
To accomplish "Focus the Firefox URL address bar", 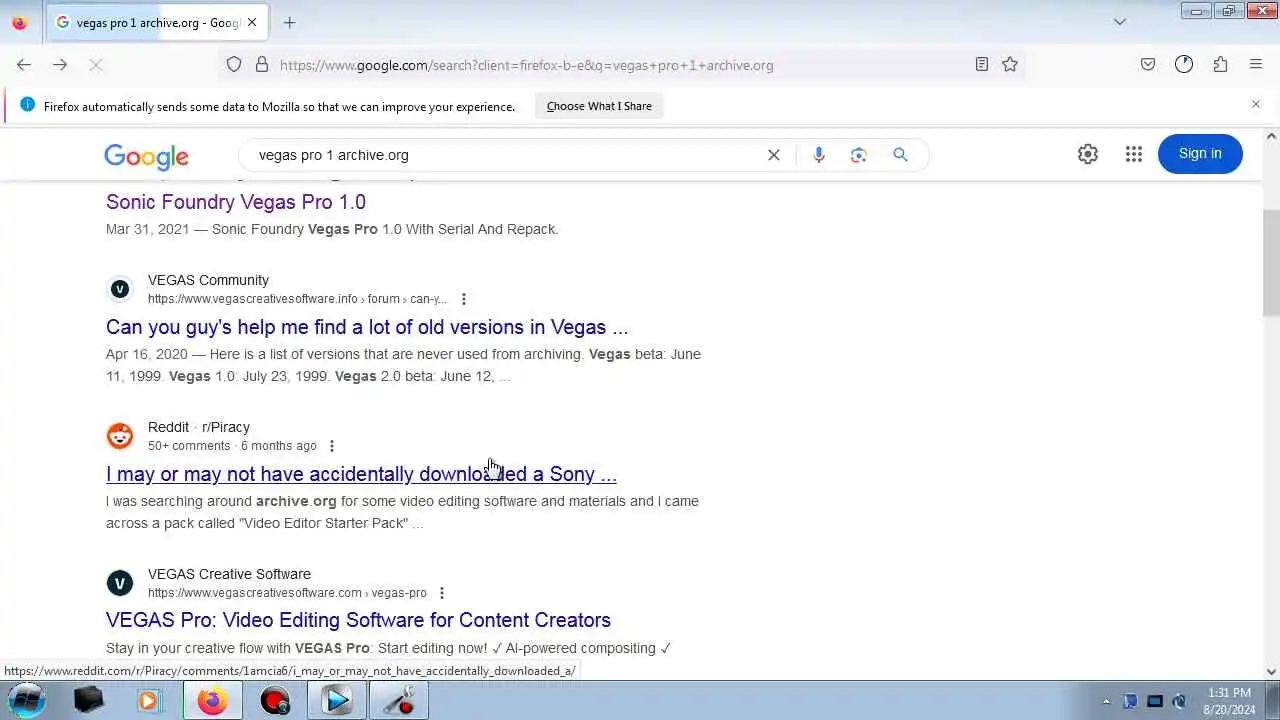I will tap(620, 65).
